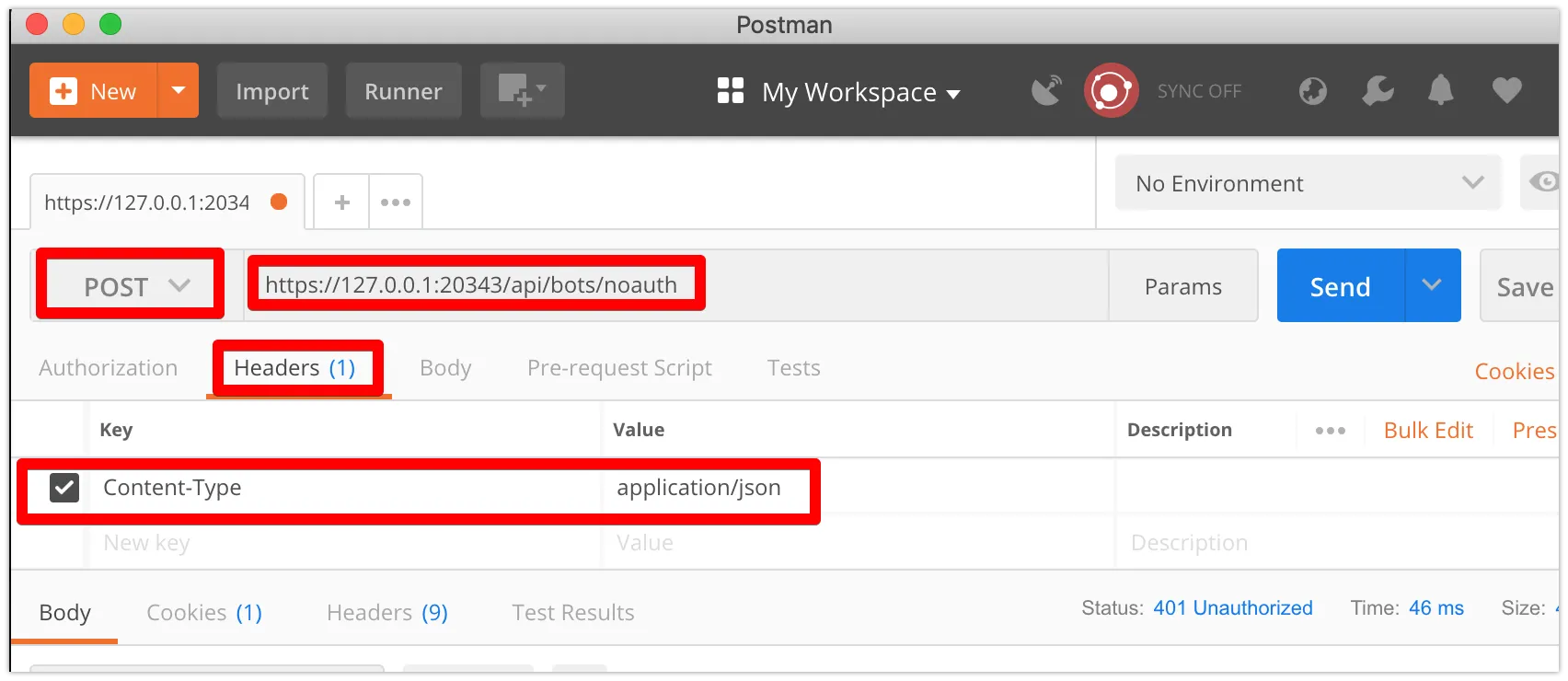The width and height of the screenshot is (1568, 681).
Task: Toggle environment quick look eye icon
Action: tap(1543, 182)
